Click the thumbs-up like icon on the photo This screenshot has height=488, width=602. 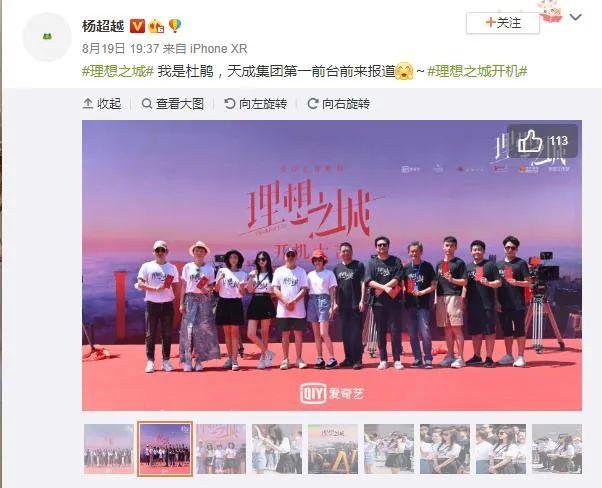[x=530, y=141]
